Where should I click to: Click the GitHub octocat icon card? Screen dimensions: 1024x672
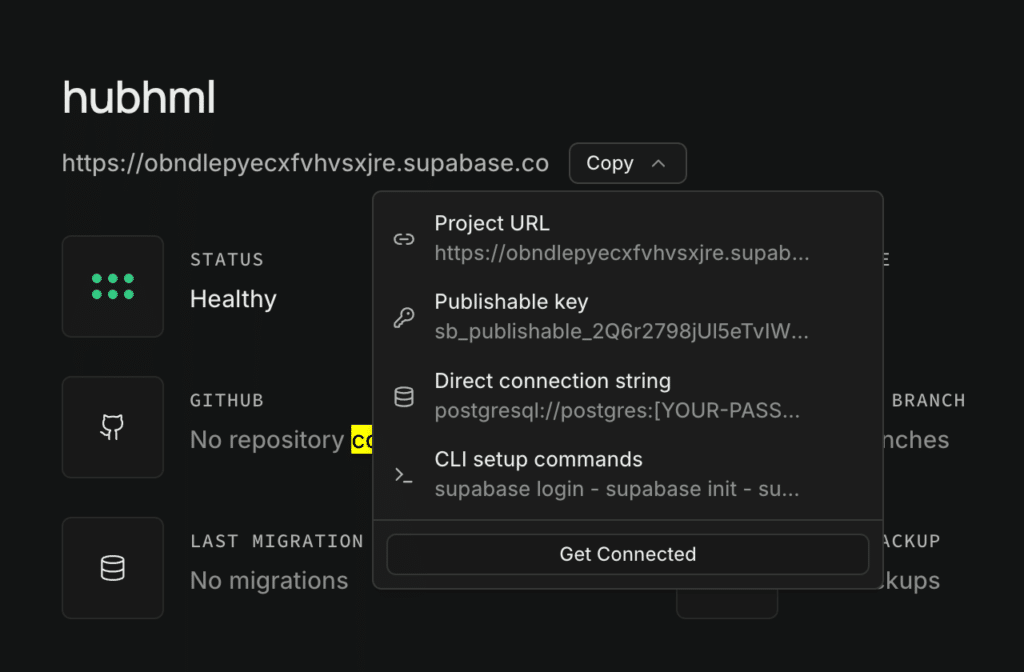(x=112, y=427)
